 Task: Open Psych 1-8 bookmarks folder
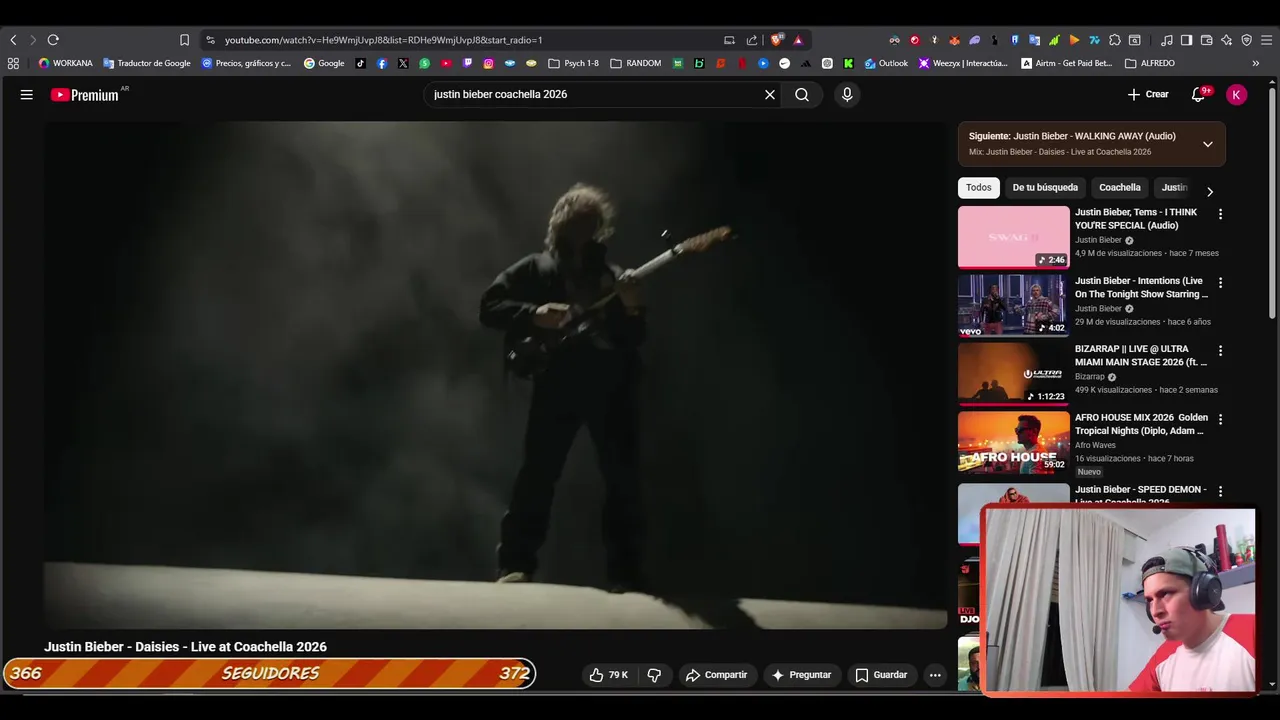[574, 63]
